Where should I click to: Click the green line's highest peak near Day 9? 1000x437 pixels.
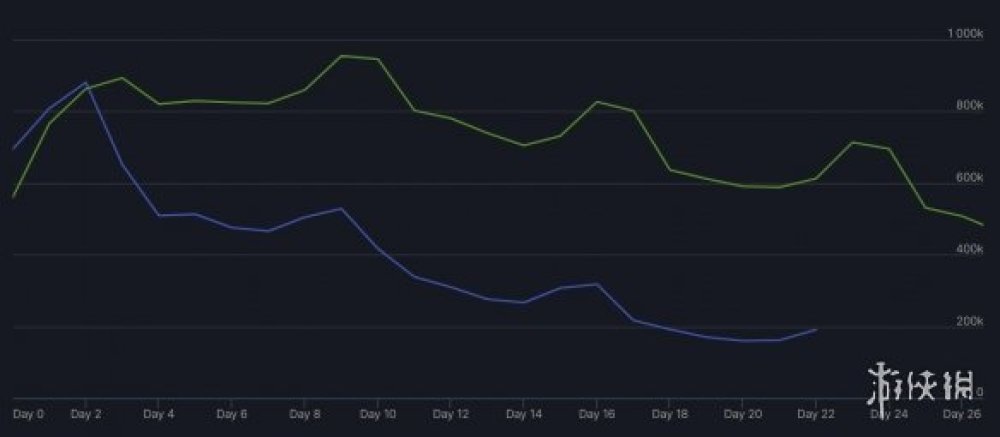(x=342, y=56)
